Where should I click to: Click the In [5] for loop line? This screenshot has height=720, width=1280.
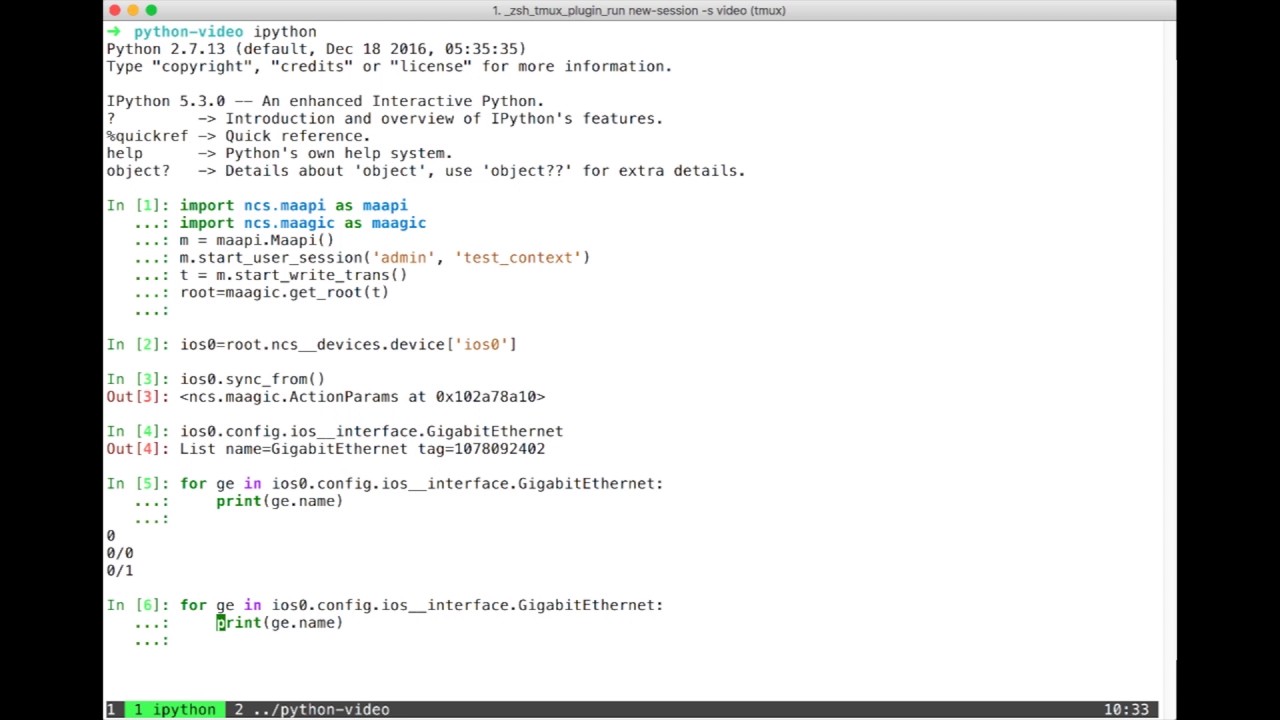pyautogui.click(x=421, y=483)
